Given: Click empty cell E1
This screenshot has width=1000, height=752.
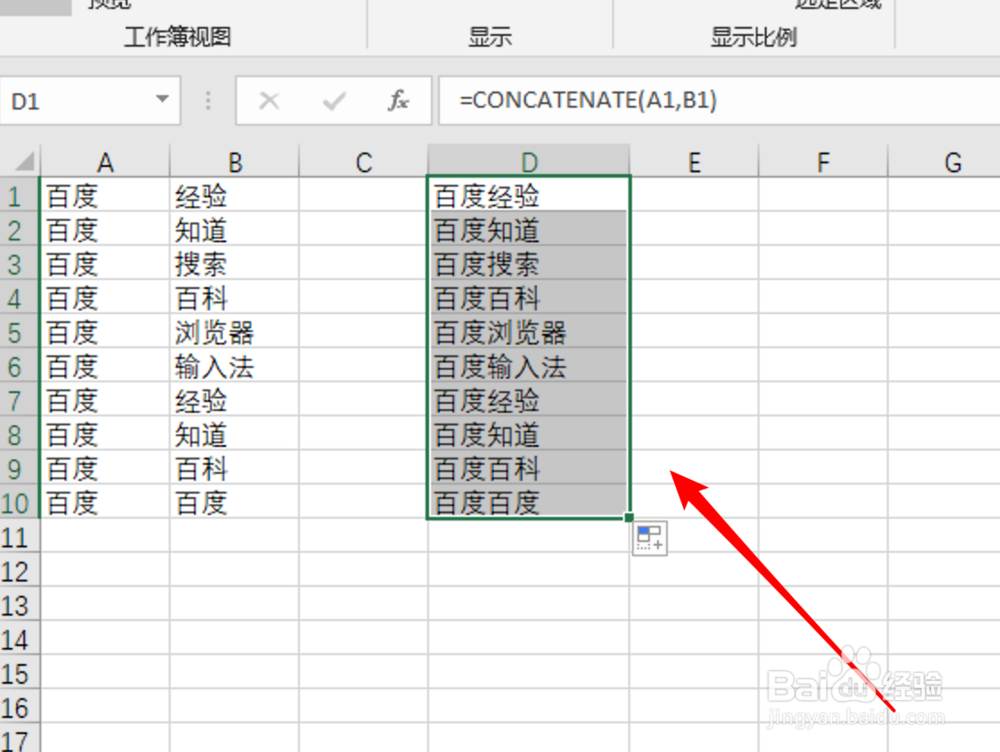Looking at the screenshot, I should click(695, 196).
